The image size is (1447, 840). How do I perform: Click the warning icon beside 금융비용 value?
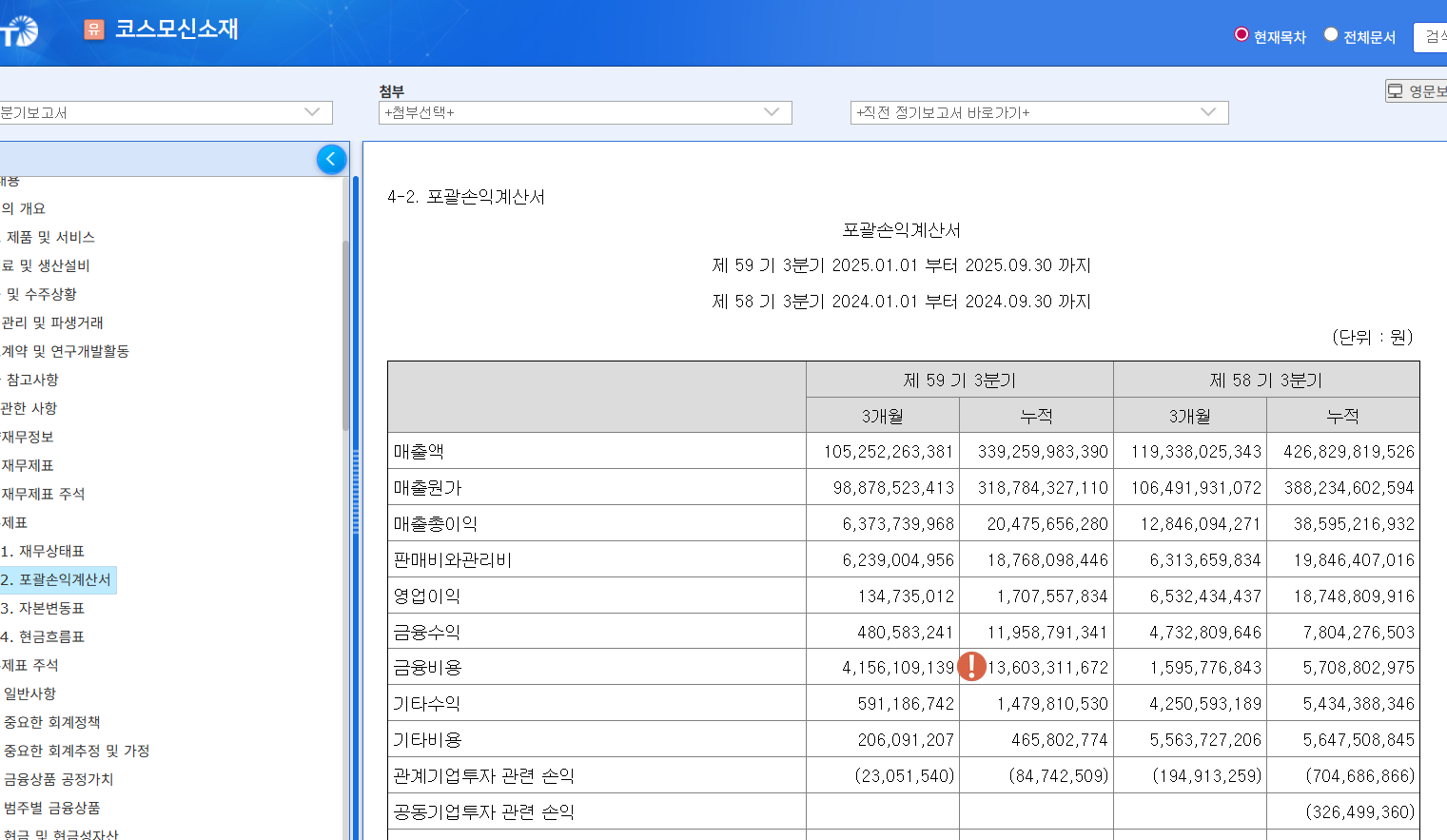pos(971,667)
